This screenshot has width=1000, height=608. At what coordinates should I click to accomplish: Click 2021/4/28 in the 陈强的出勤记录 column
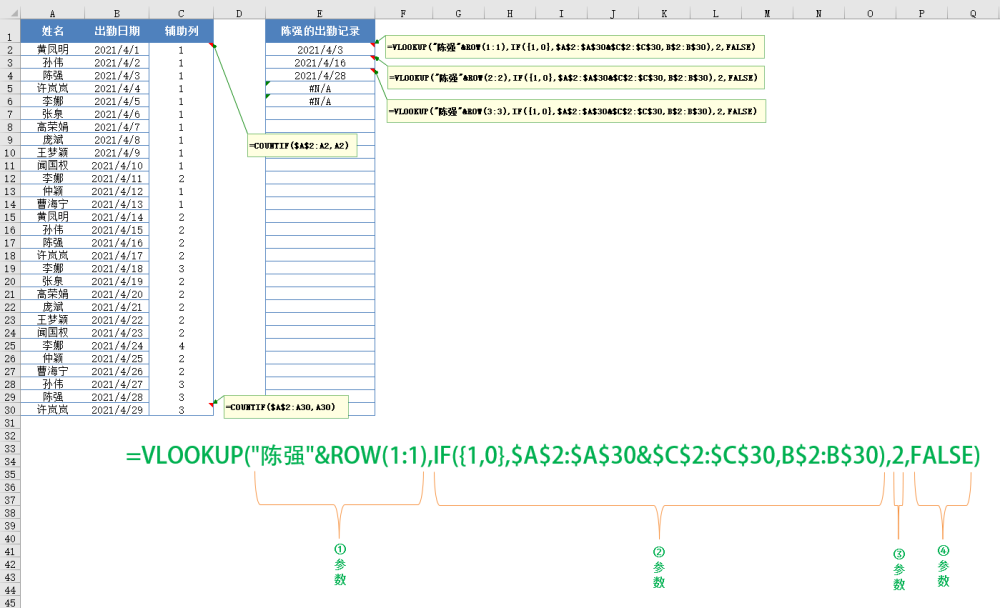tap(320, 75)
